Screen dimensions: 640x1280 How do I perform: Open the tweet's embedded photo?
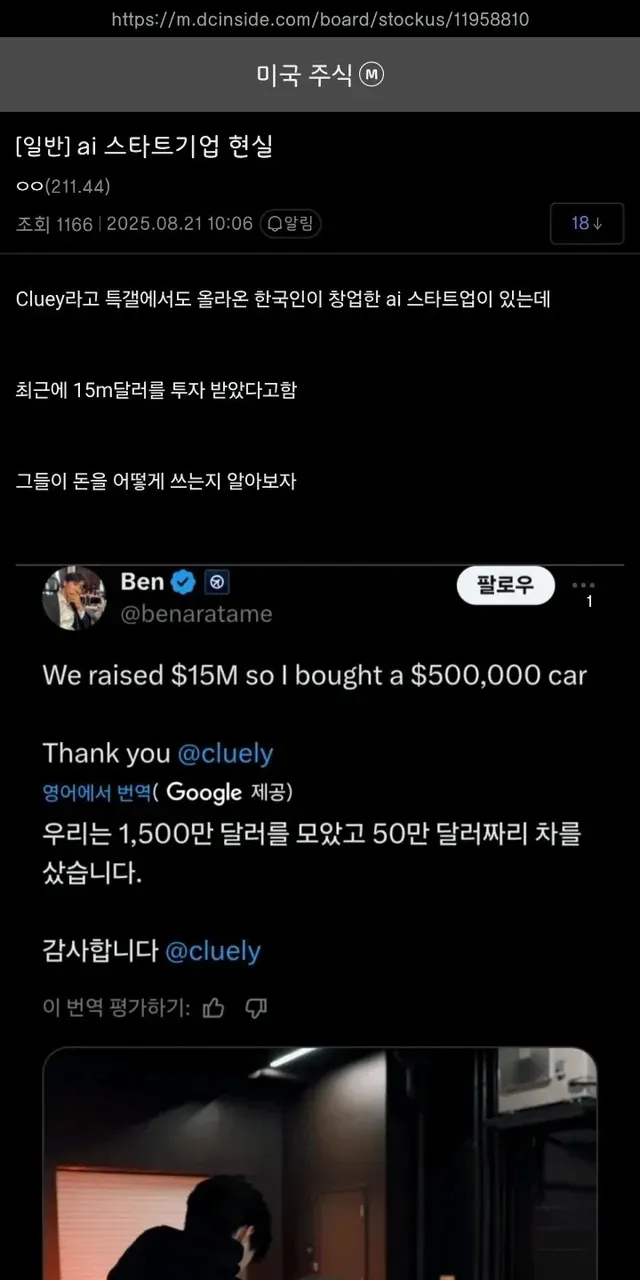pos(320,1165)
